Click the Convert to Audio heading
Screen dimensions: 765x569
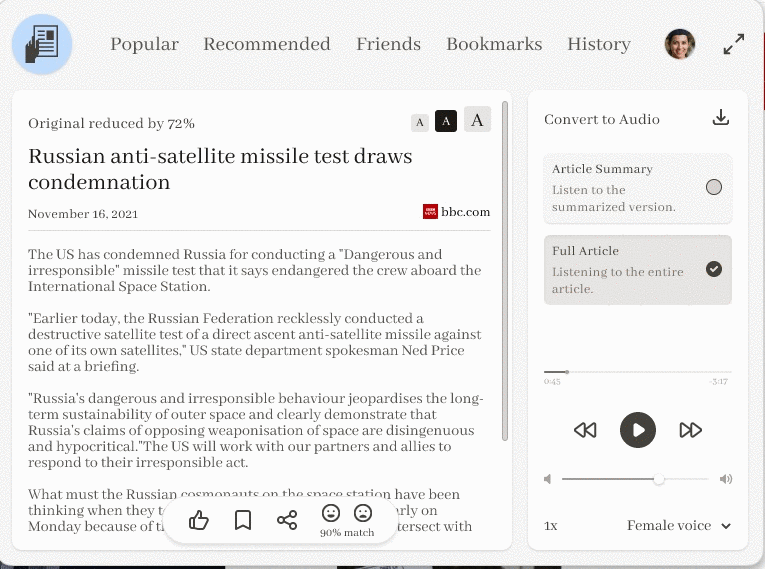point(602,119)
